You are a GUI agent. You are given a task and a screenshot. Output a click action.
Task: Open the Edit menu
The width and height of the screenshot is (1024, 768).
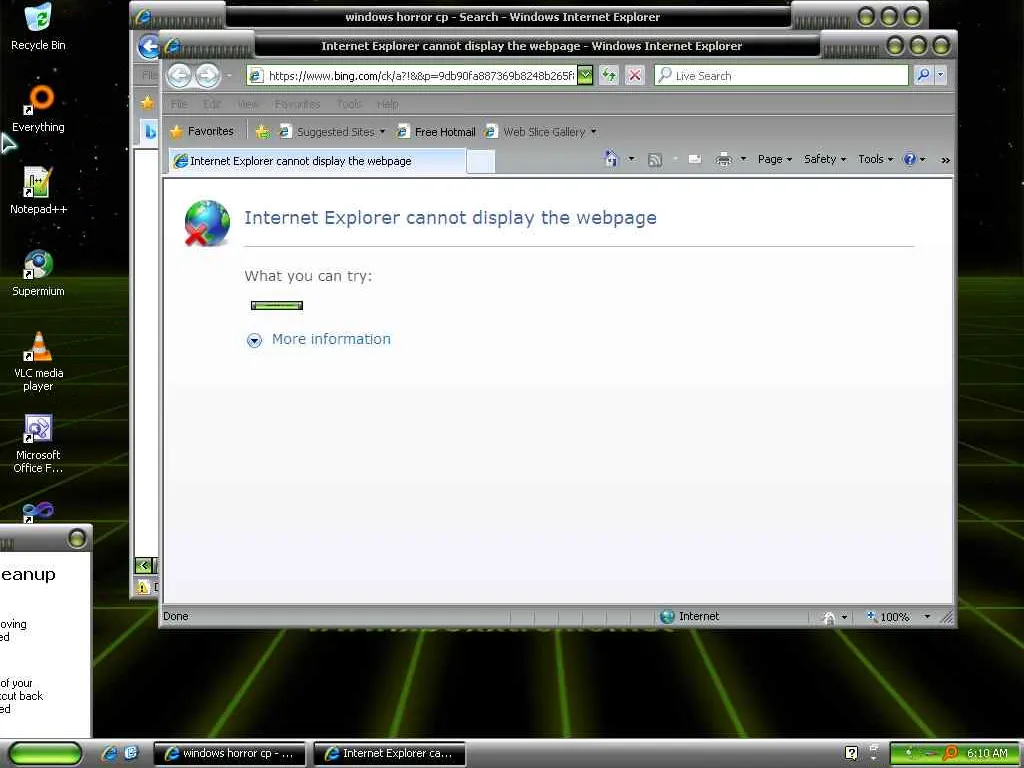coord(212,104)
